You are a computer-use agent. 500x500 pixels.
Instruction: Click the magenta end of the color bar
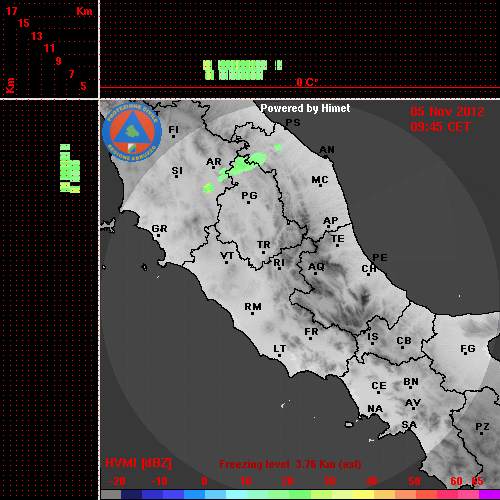tap(489, 494)
